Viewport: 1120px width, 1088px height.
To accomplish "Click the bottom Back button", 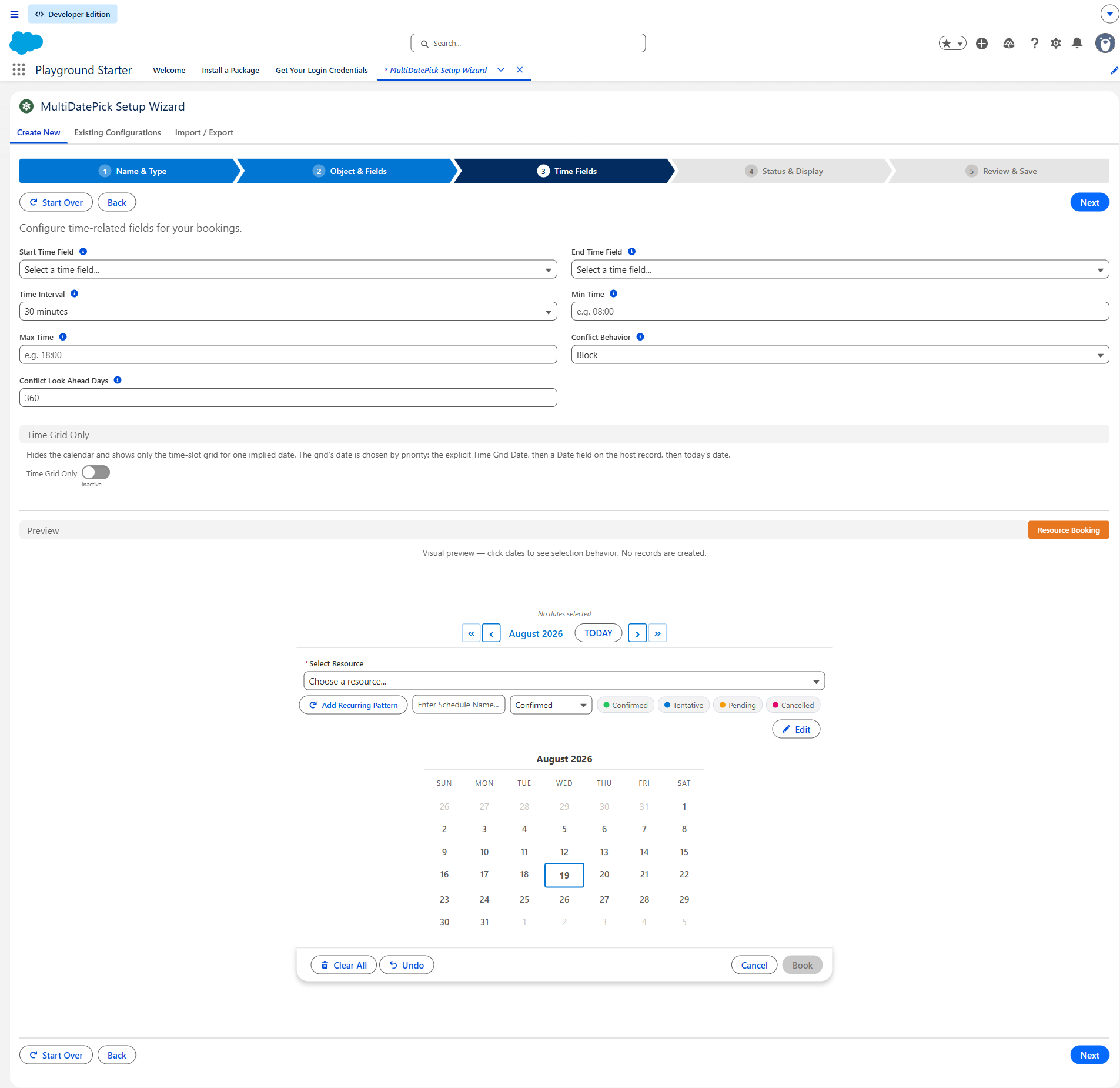I will pyautogui.click(x=117, y=1055).
